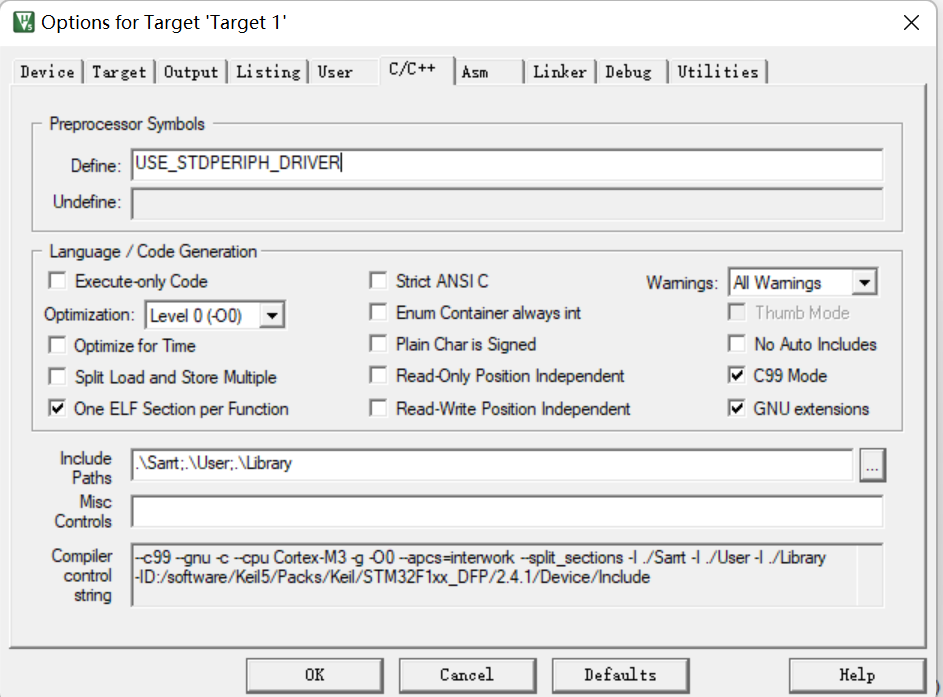Click the Compiler control string box
This screenshot has height=697, width=943.
coord(507,575)
